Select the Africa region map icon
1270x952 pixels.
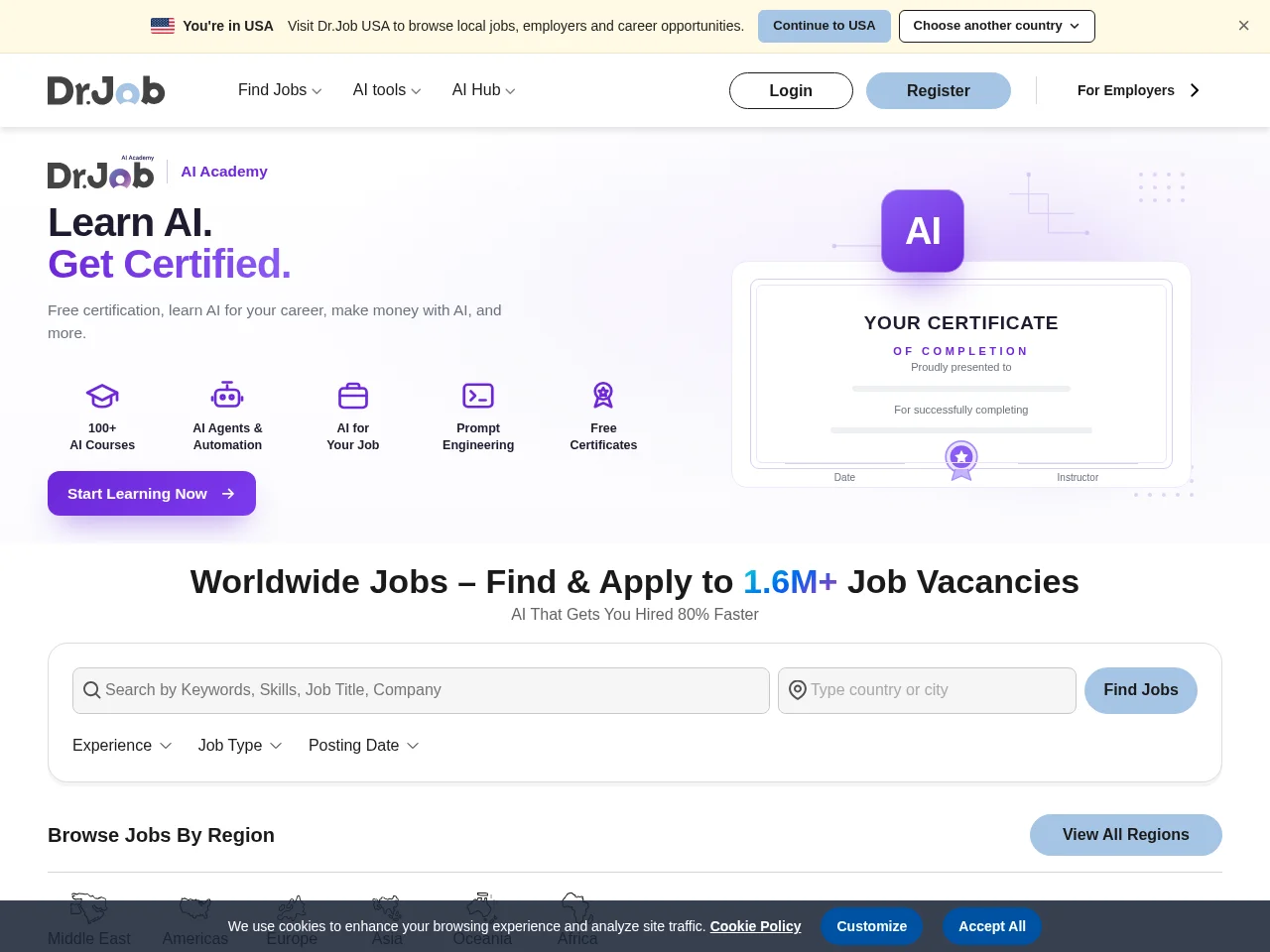(x=576, y=906)
